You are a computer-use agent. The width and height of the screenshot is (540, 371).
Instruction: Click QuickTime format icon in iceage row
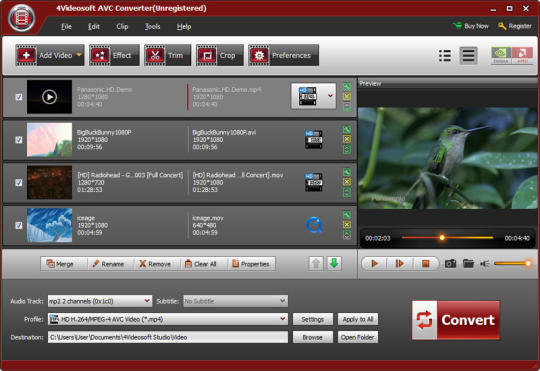pos(314,225)
